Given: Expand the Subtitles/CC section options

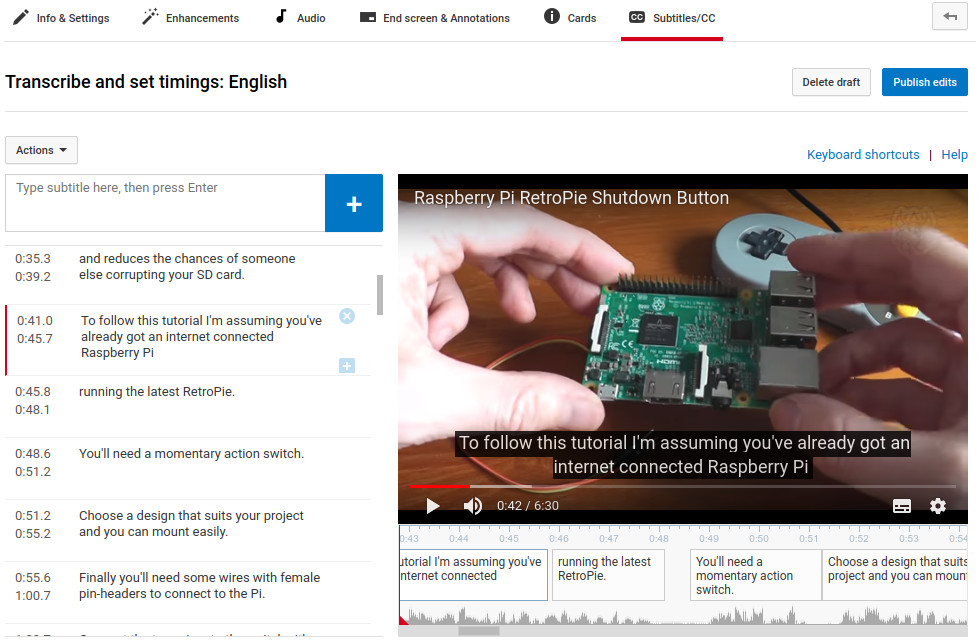Looking at the screenshot, I should (671, 17).
